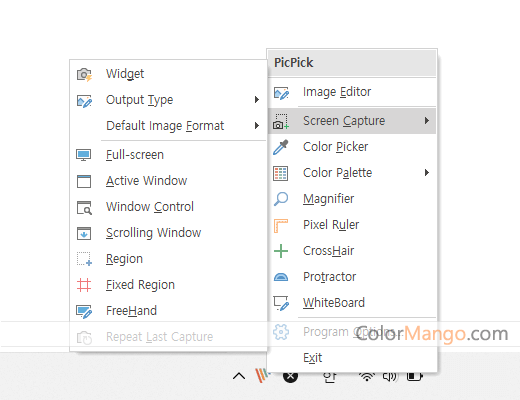Select the Scrolling Window capture icon
520x400 pixels.
tap(84, 233)
